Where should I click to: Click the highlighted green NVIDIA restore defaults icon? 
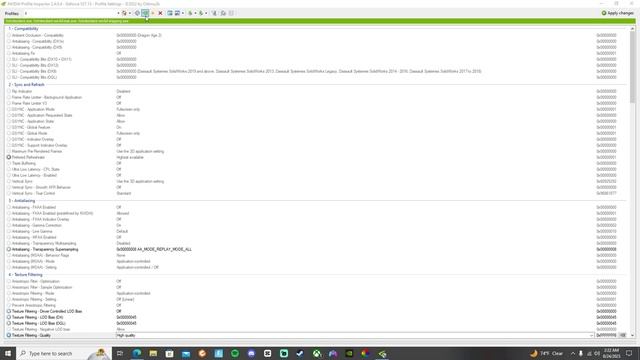pos(145,13)
